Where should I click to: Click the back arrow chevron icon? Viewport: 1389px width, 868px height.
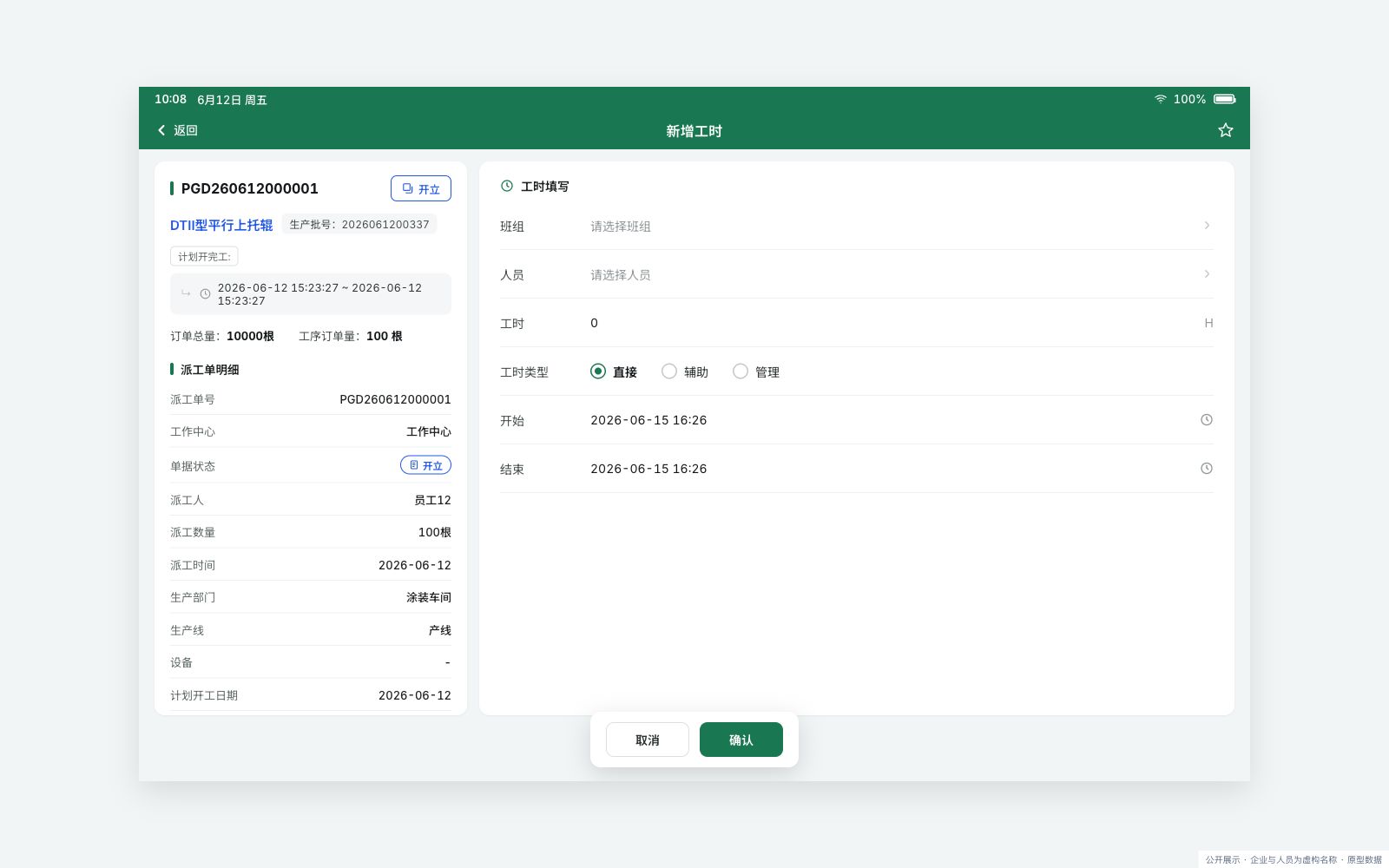point(161,130)
